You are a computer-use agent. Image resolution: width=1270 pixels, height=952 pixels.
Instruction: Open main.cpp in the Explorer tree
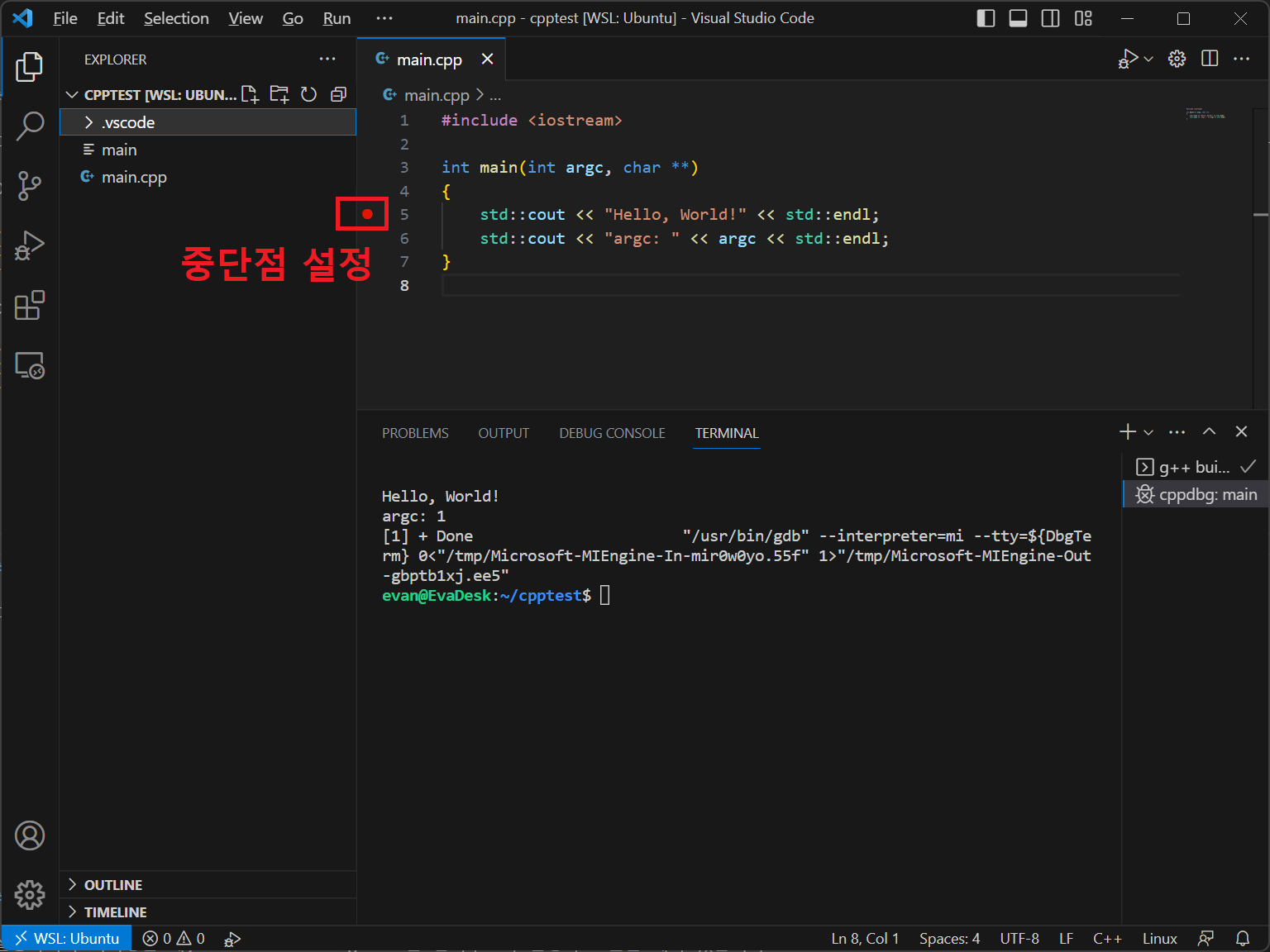point(134,177)
